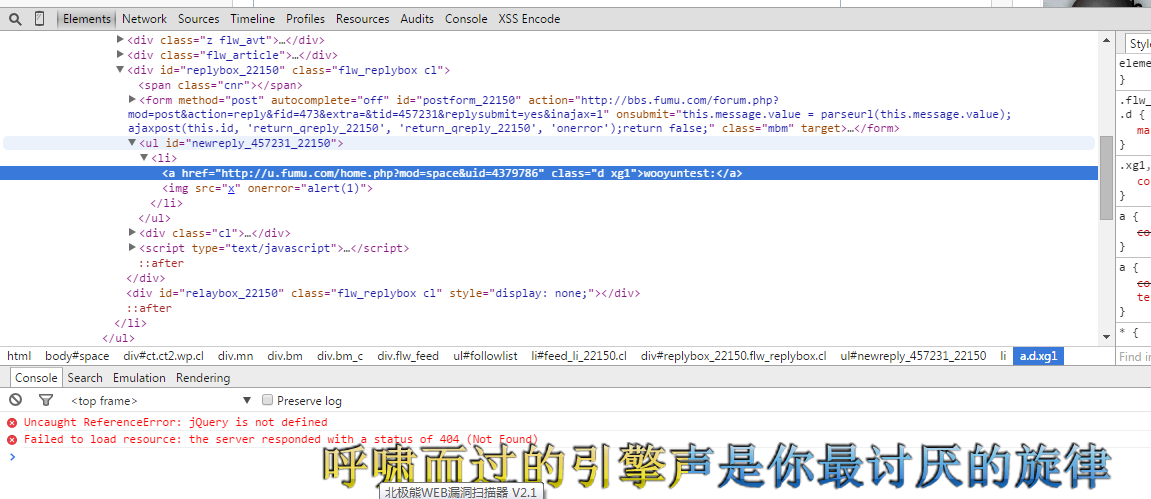The width and height of the screenshot is (1151, 499).
Task: Click the error icon beside Failed to load resource
Action: [12, 440]
